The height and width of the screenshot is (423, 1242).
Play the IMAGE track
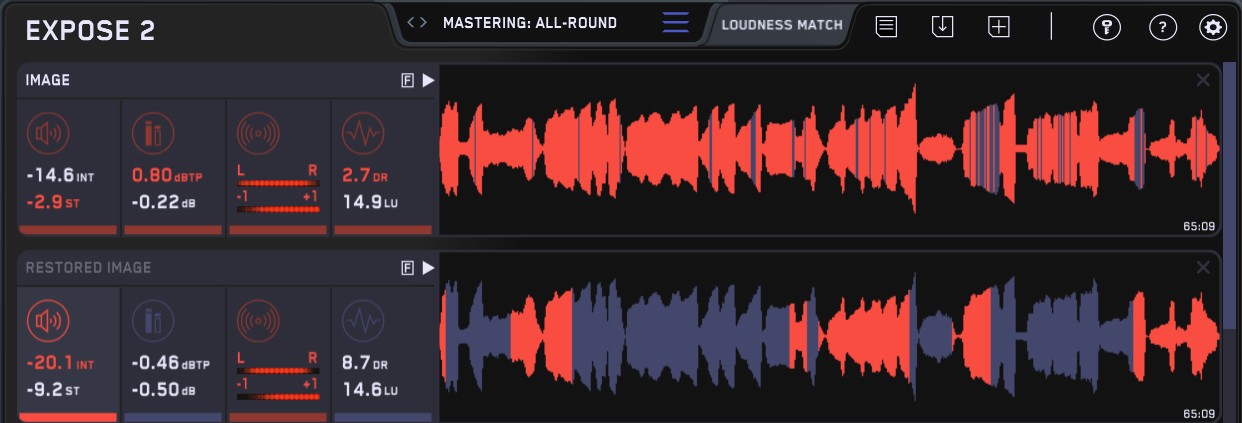428,80
